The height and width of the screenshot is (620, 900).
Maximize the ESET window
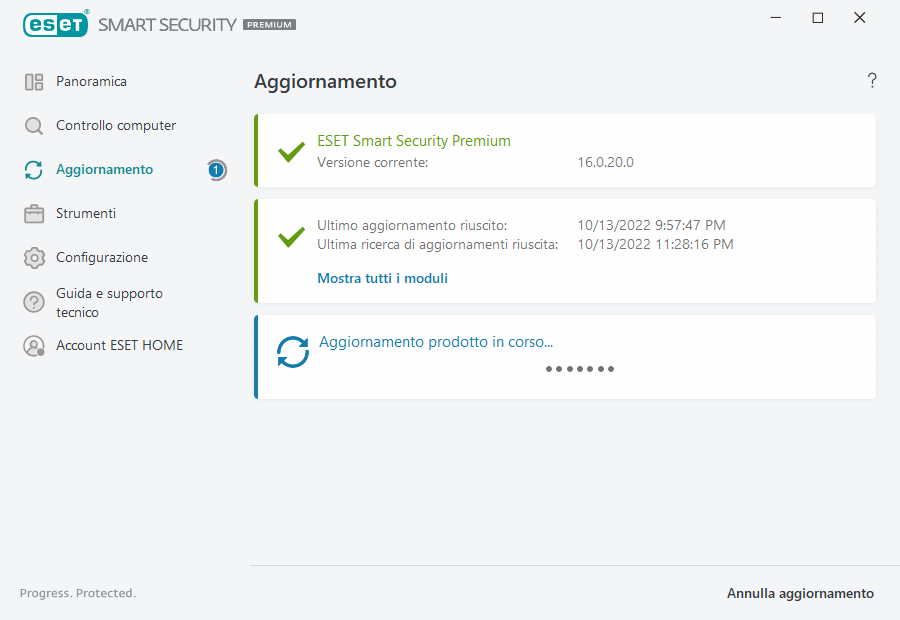(x=817, y=18)
